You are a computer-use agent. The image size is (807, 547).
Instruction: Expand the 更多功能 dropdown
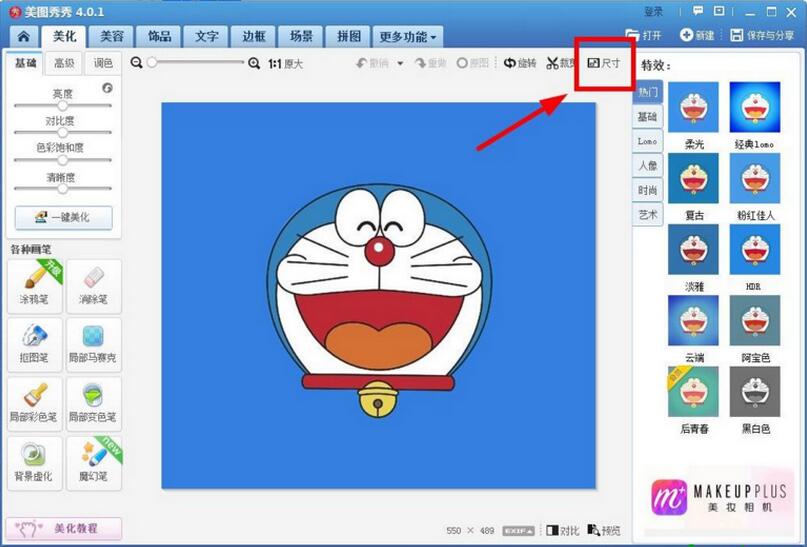408,37
